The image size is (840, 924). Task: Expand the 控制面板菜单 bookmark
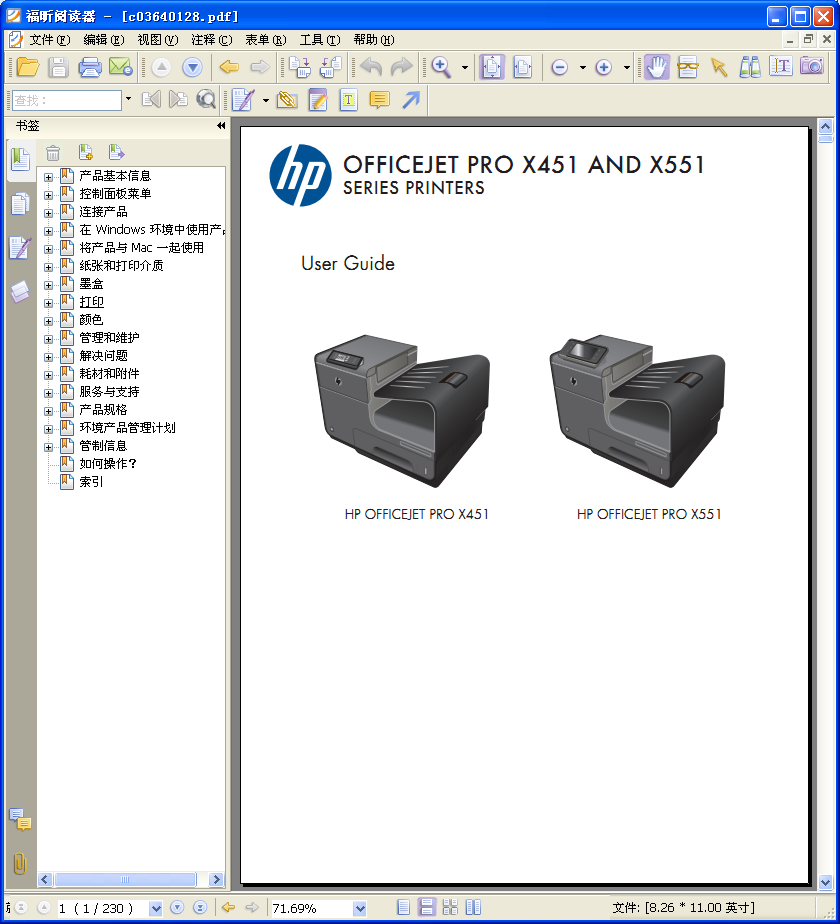[48, 195]
